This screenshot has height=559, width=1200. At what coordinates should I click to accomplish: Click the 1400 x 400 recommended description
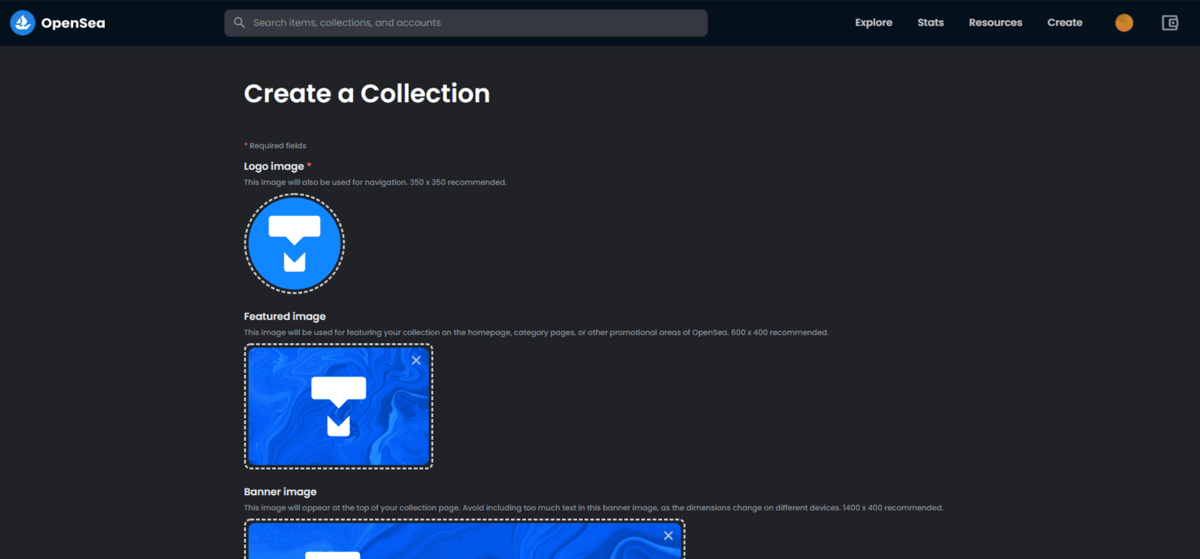pos(594,507)
